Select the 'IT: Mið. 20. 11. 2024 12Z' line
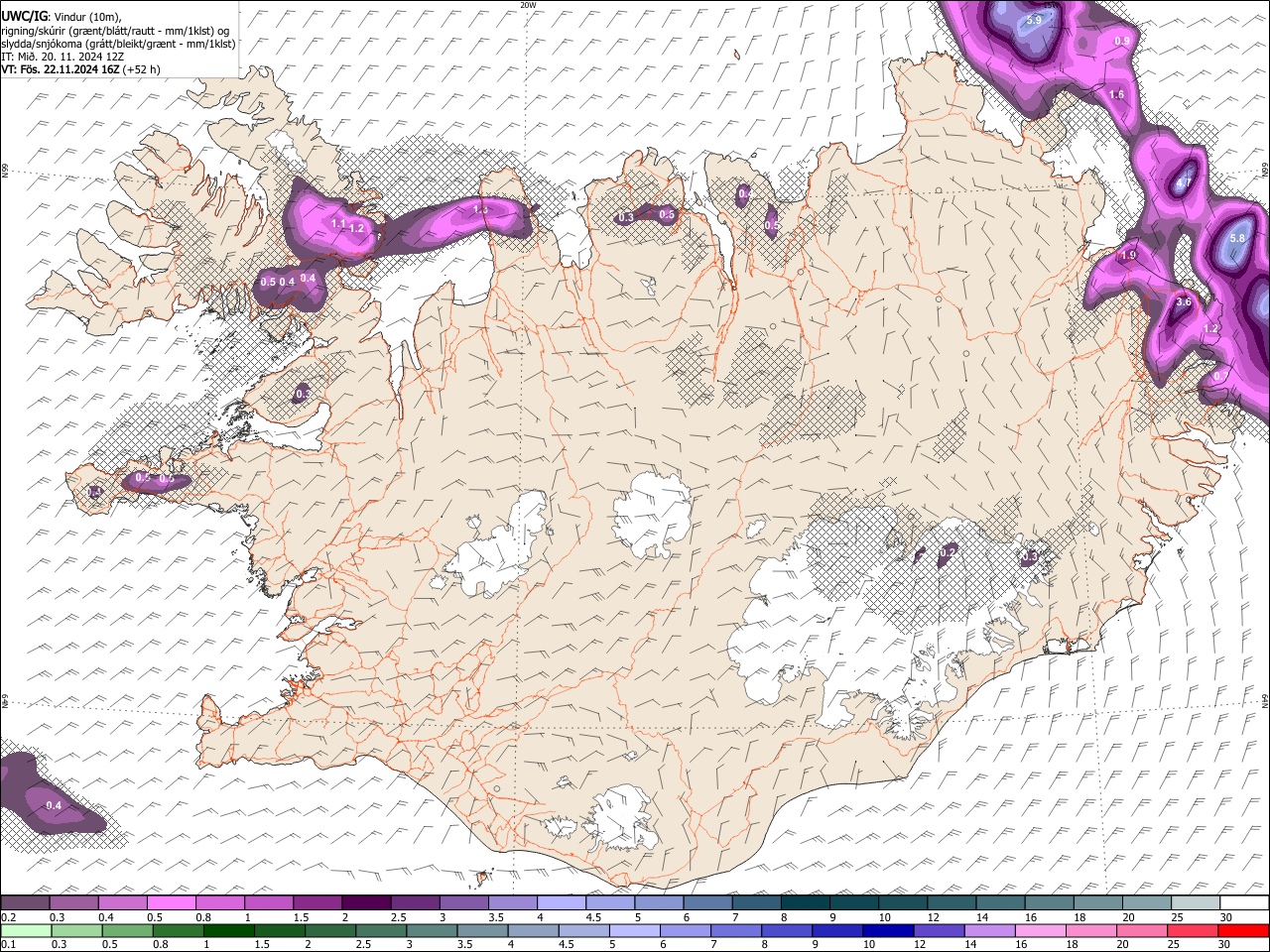 tap(63, 57)
